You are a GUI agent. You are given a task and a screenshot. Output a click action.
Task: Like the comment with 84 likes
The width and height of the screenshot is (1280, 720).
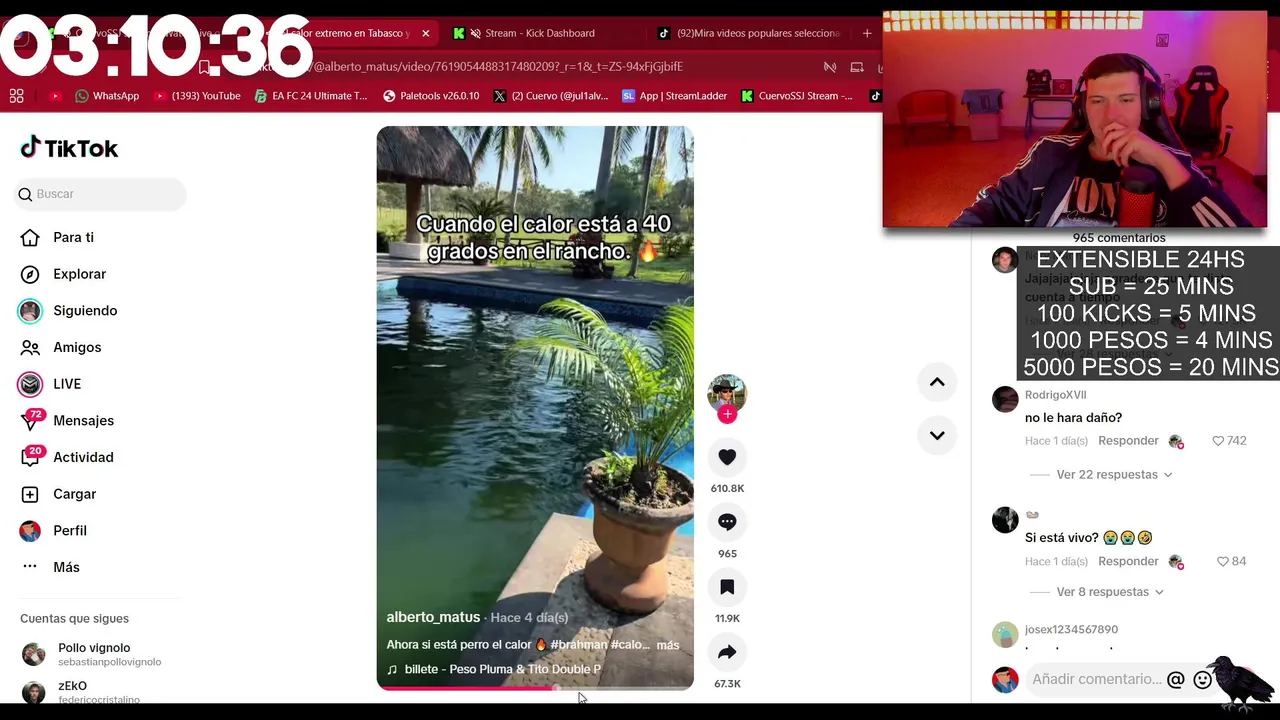coord(1222,562)
